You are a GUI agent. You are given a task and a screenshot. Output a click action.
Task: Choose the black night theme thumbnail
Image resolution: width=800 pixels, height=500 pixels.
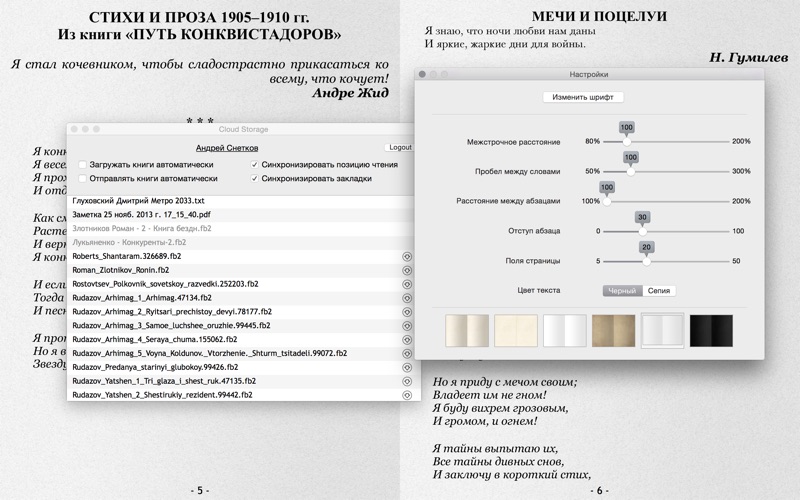[711, 331]
